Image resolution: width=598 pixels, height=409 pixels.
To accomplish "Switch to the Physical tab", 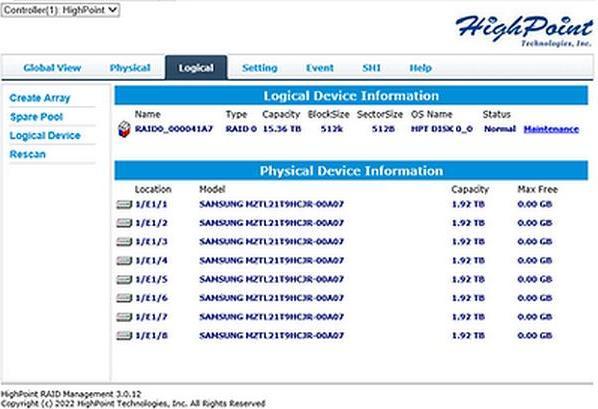I will pos(130,68).
